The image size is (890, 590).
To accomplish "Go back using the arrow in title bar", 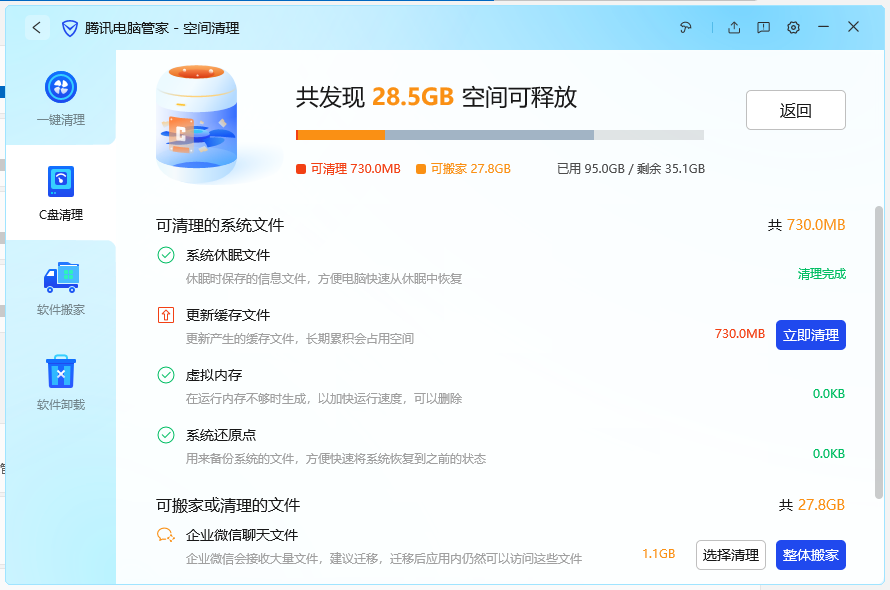I will (x=37, y=28).
